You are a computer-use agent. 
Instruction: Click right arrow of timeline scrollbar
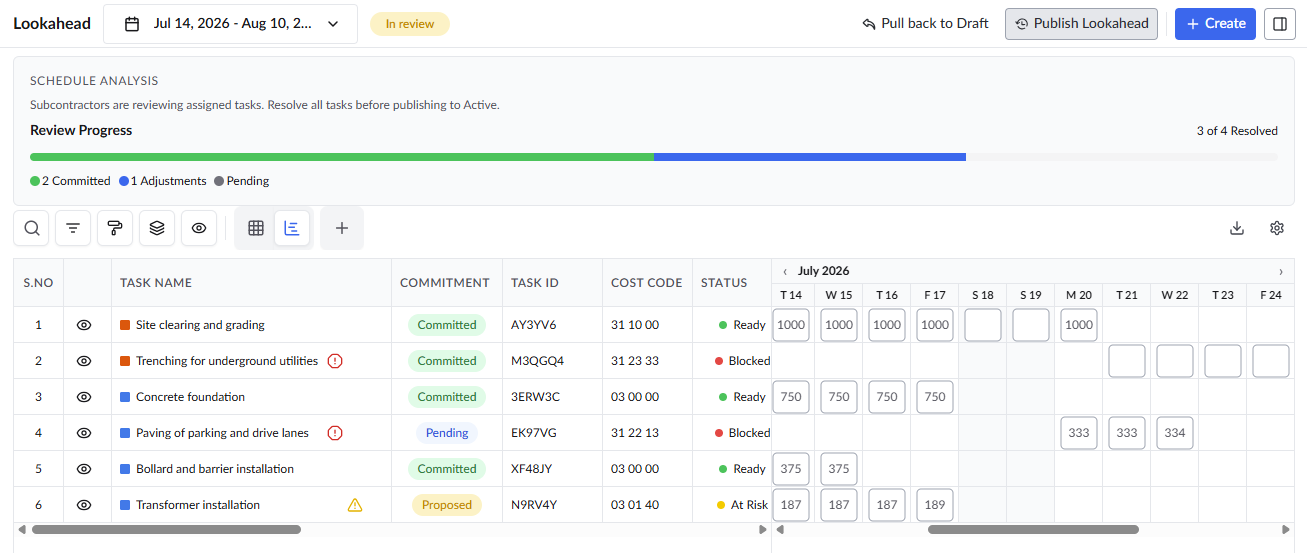point(1286,530)
